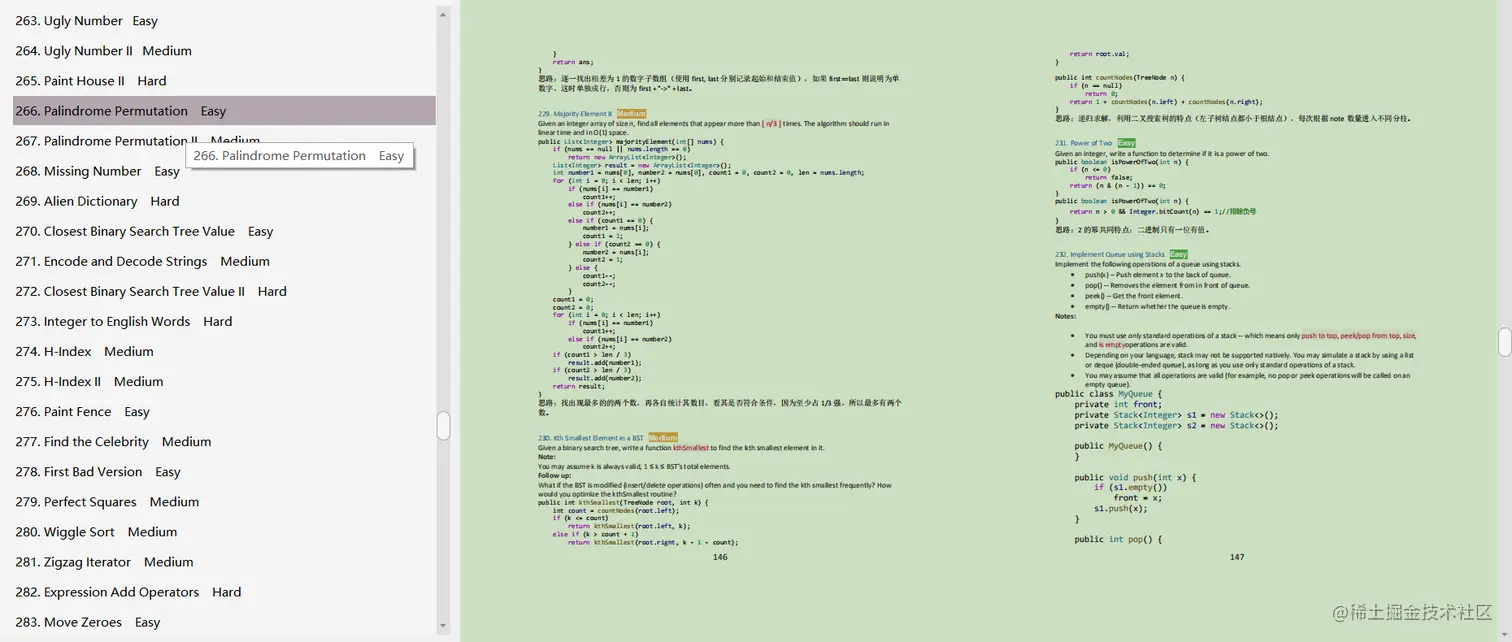
Task: Click 'public class MyQueue {' code line
Action: pyautogui.click(x=1109, y=394)
